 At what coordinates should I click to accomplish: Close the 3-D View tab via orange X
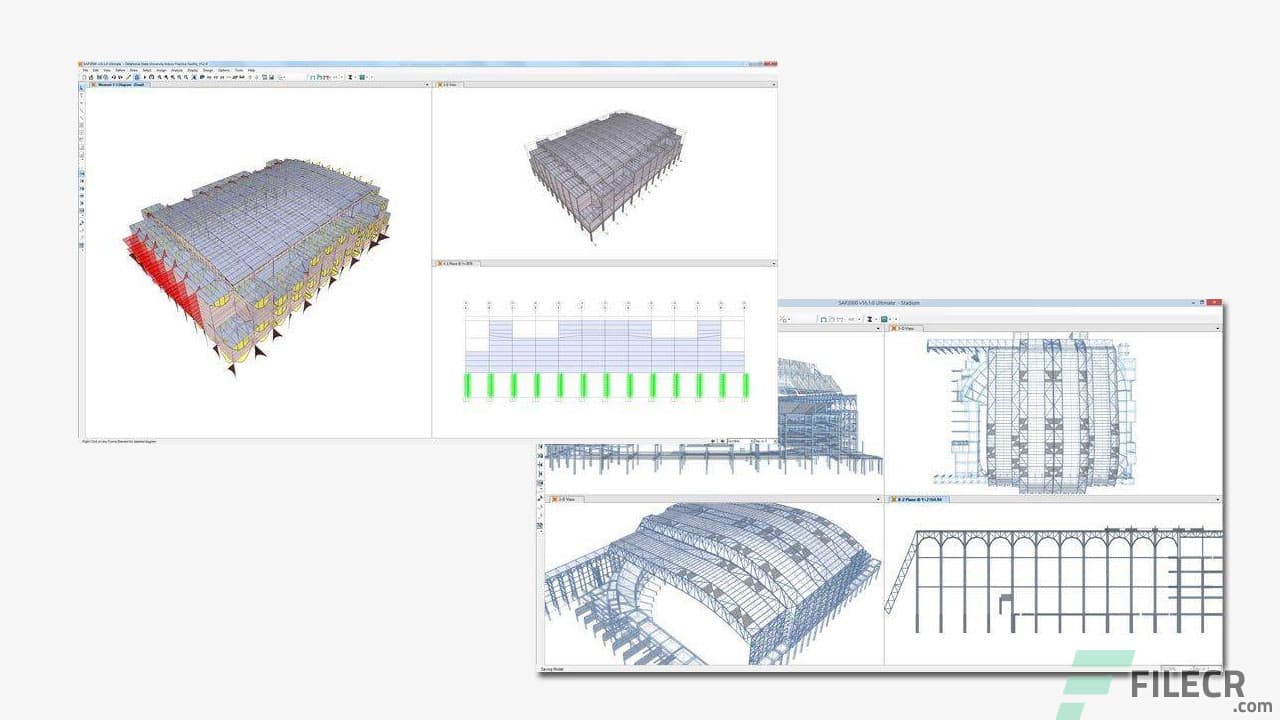coord(441,85)
